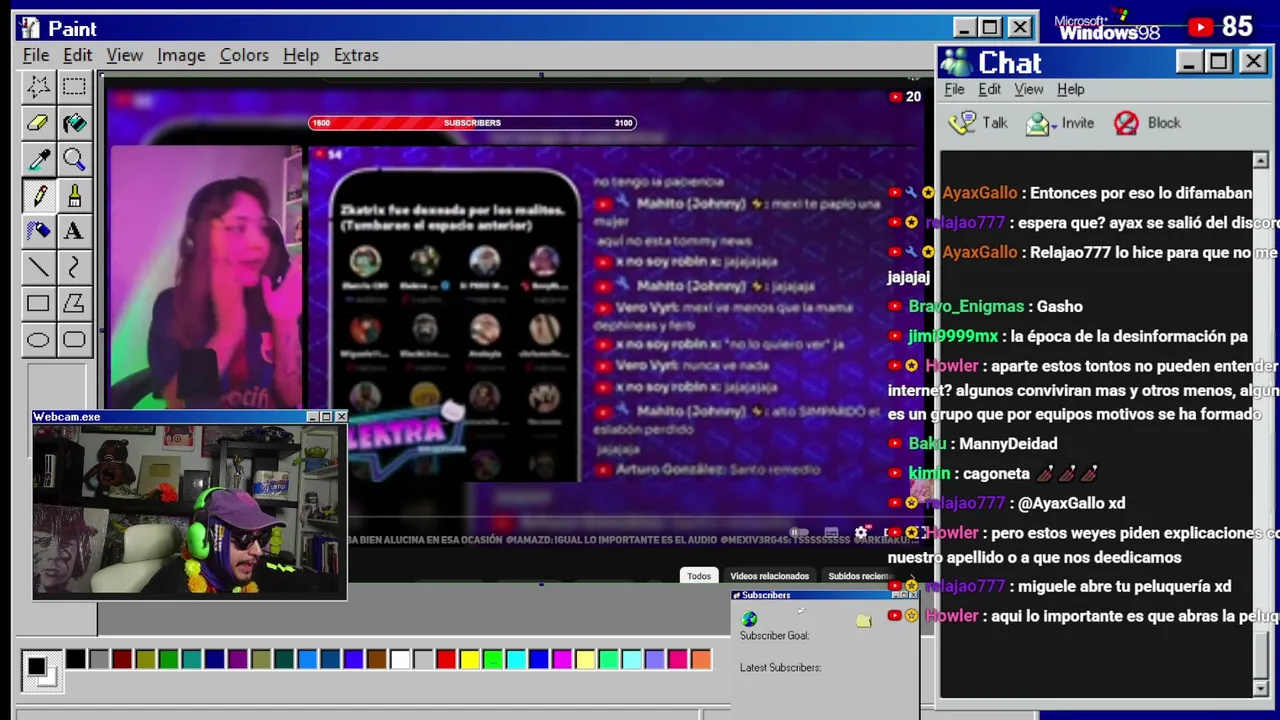This screenshot has height=720, width=1280.
Task: Select the Polygon shape tool
Action: click(x=74, y=303)
